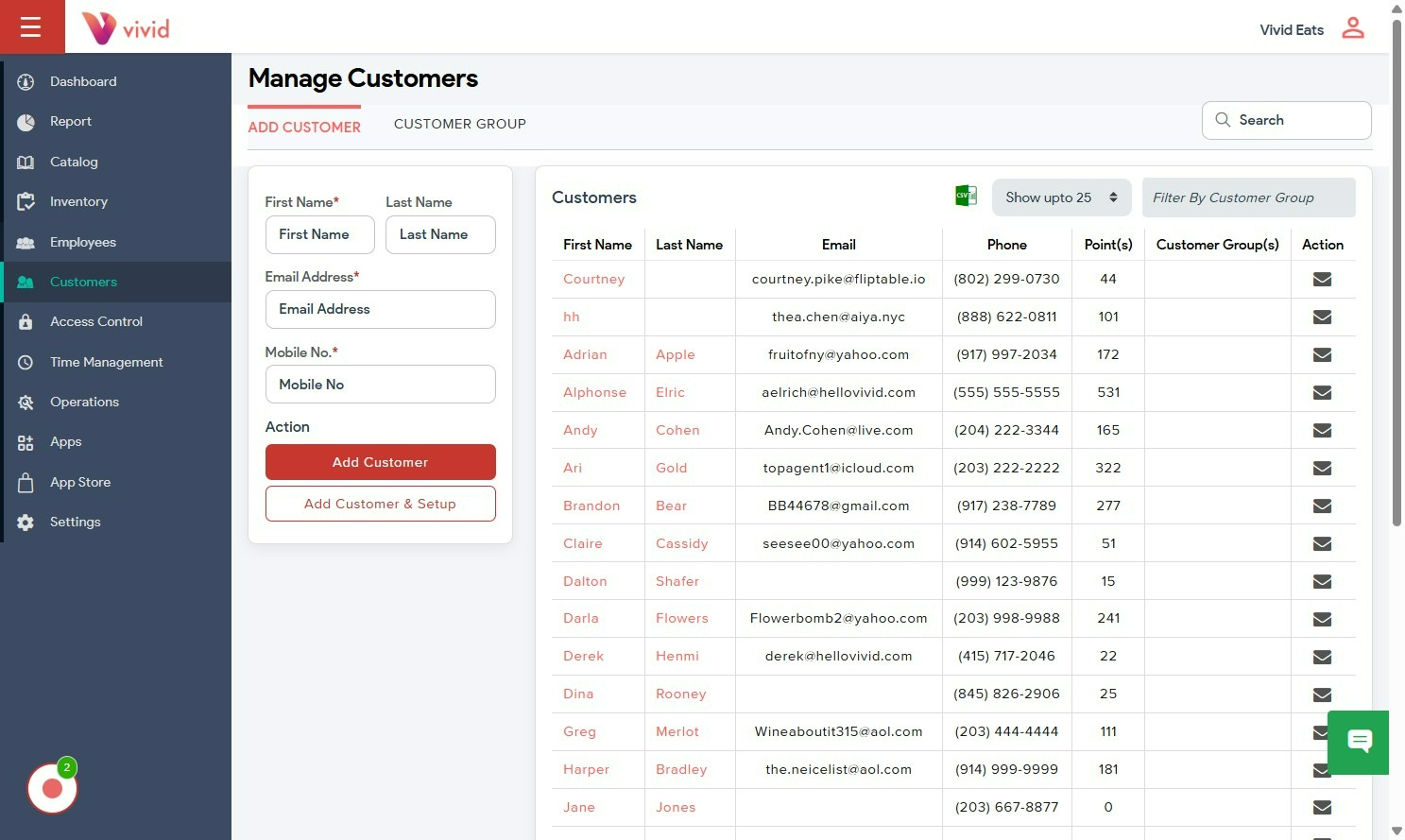The image size is (1405, 840).
Task: Open the hamburger menu in the header
Action: click(31, 26)
